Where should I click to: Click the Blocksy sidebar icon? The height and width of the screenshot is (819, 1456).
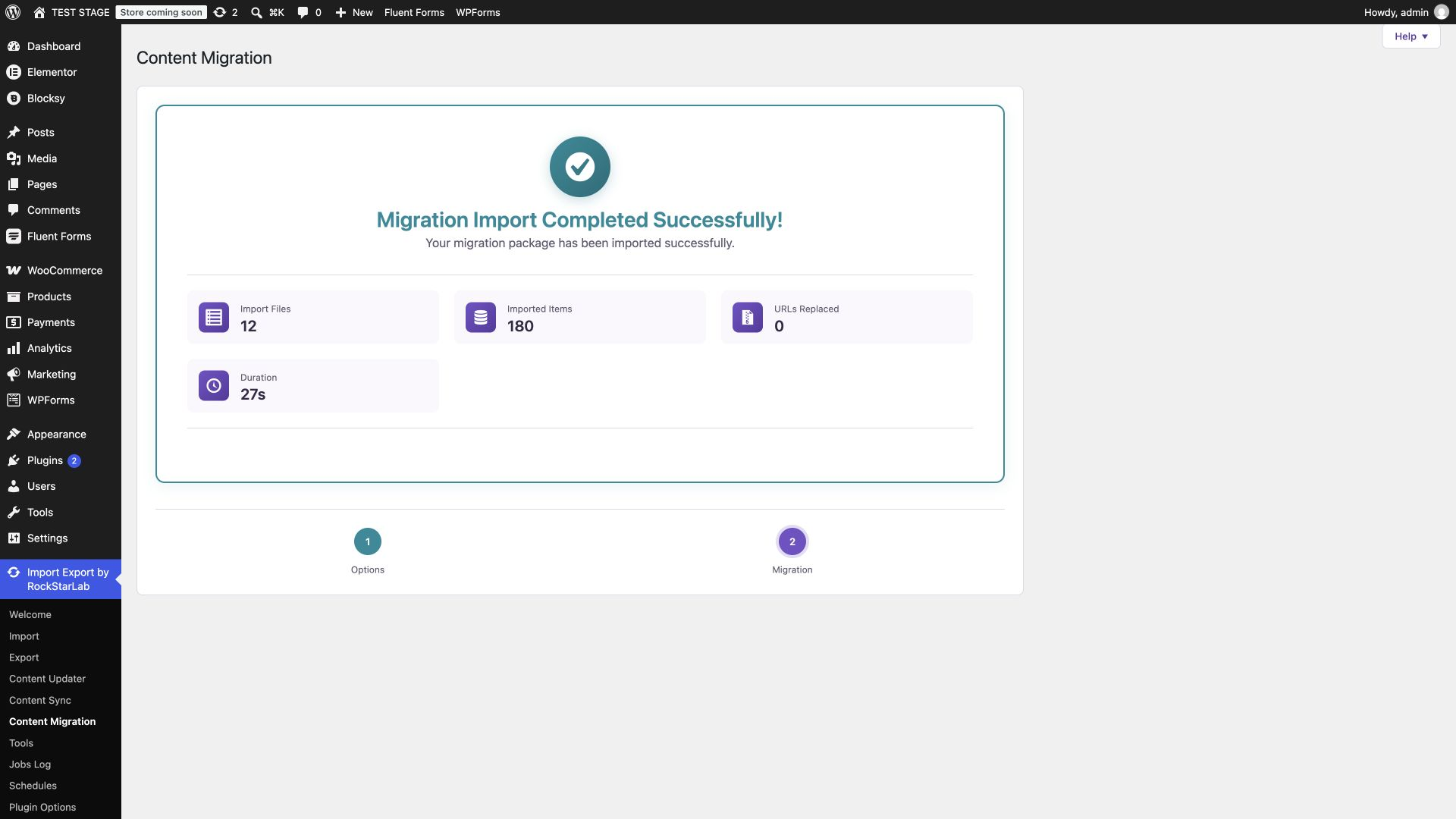(x=13, y=99)
